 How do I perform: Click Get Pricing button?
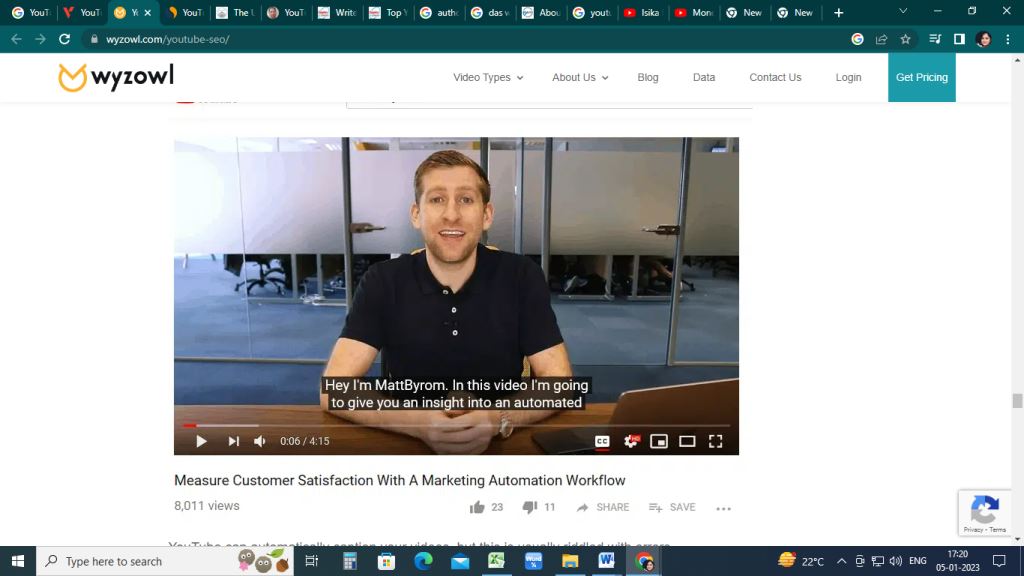click(921, 77)
